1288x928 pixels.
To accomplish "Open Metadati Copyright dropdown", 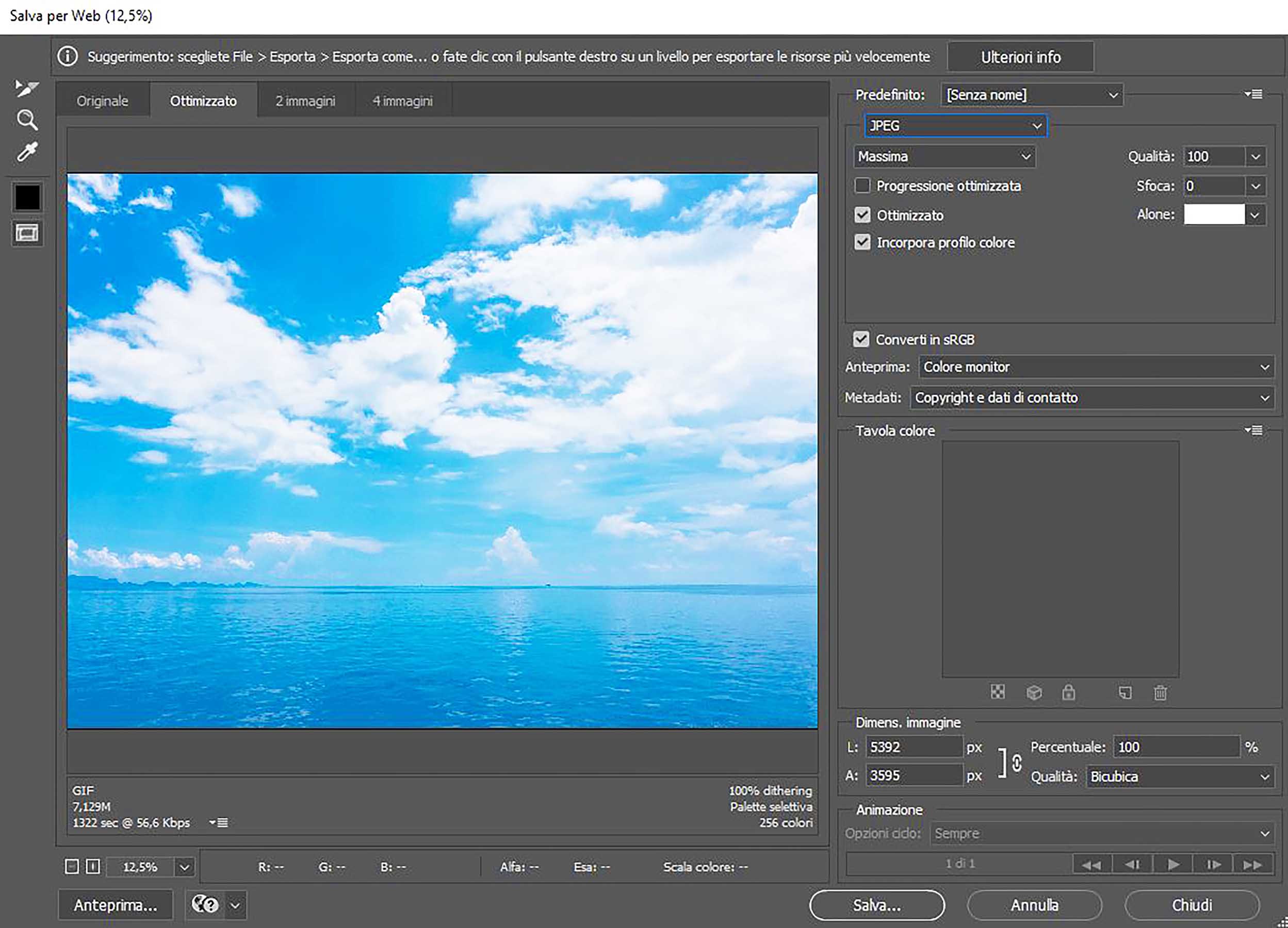I will tap(1092, 397).
